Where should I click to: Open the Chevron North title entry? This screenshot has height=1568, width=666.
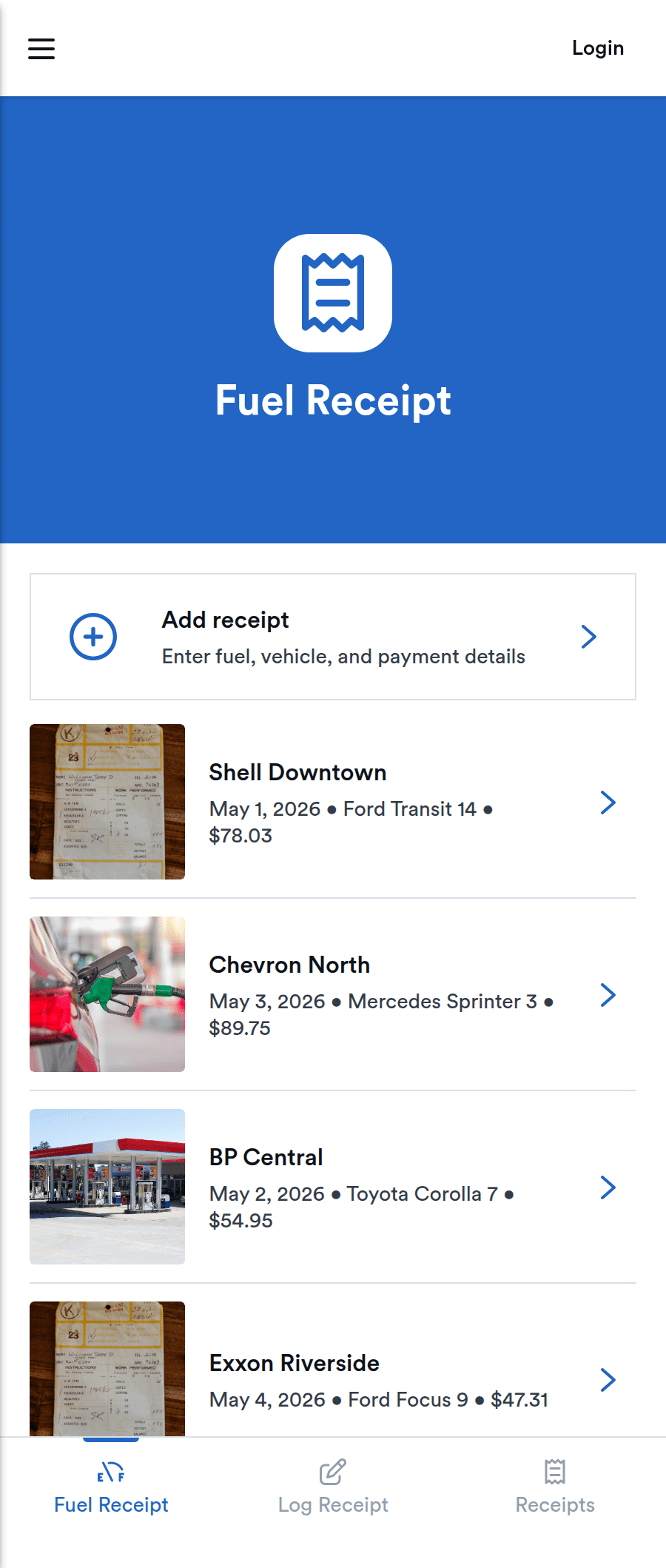(289, 965)
